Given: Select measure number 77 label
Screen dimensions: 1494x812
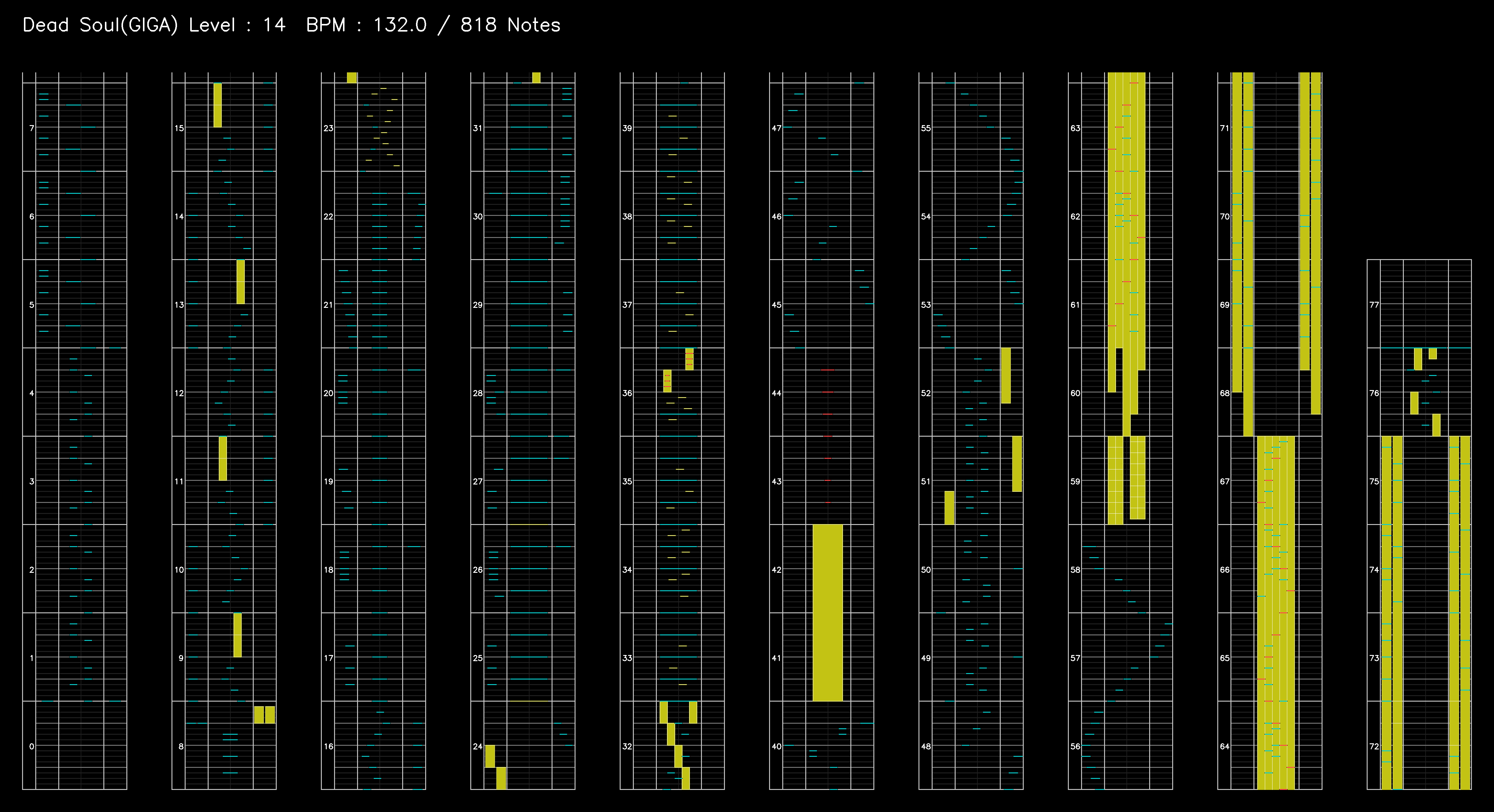Looking at the screenshot, I should [1374, 305].
